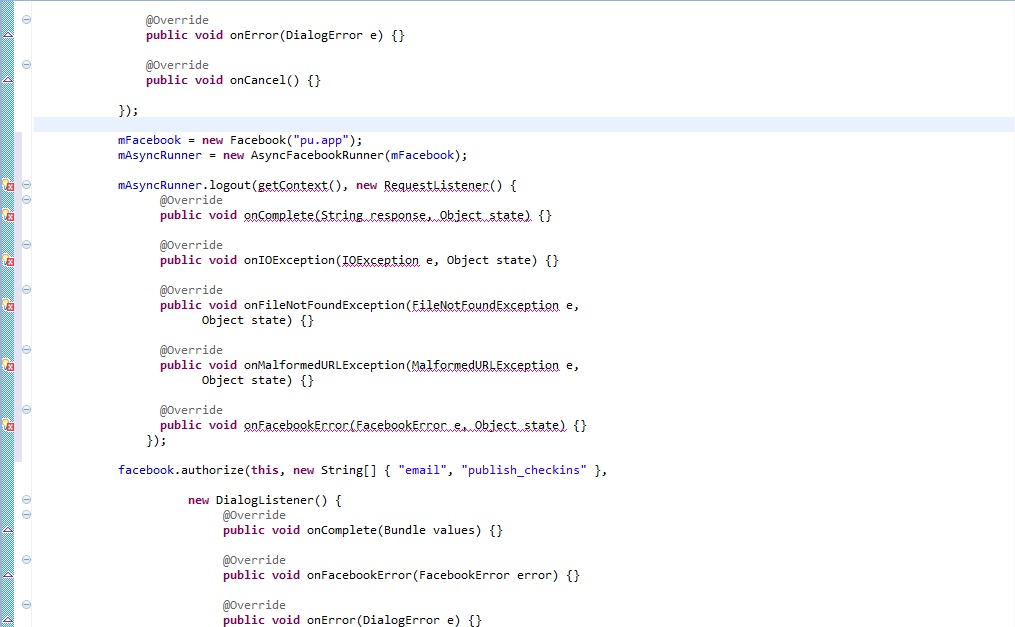1015x627 pixels.
Task: Click the error marker next to onComplete(String response)
Action: pos(7,215)
